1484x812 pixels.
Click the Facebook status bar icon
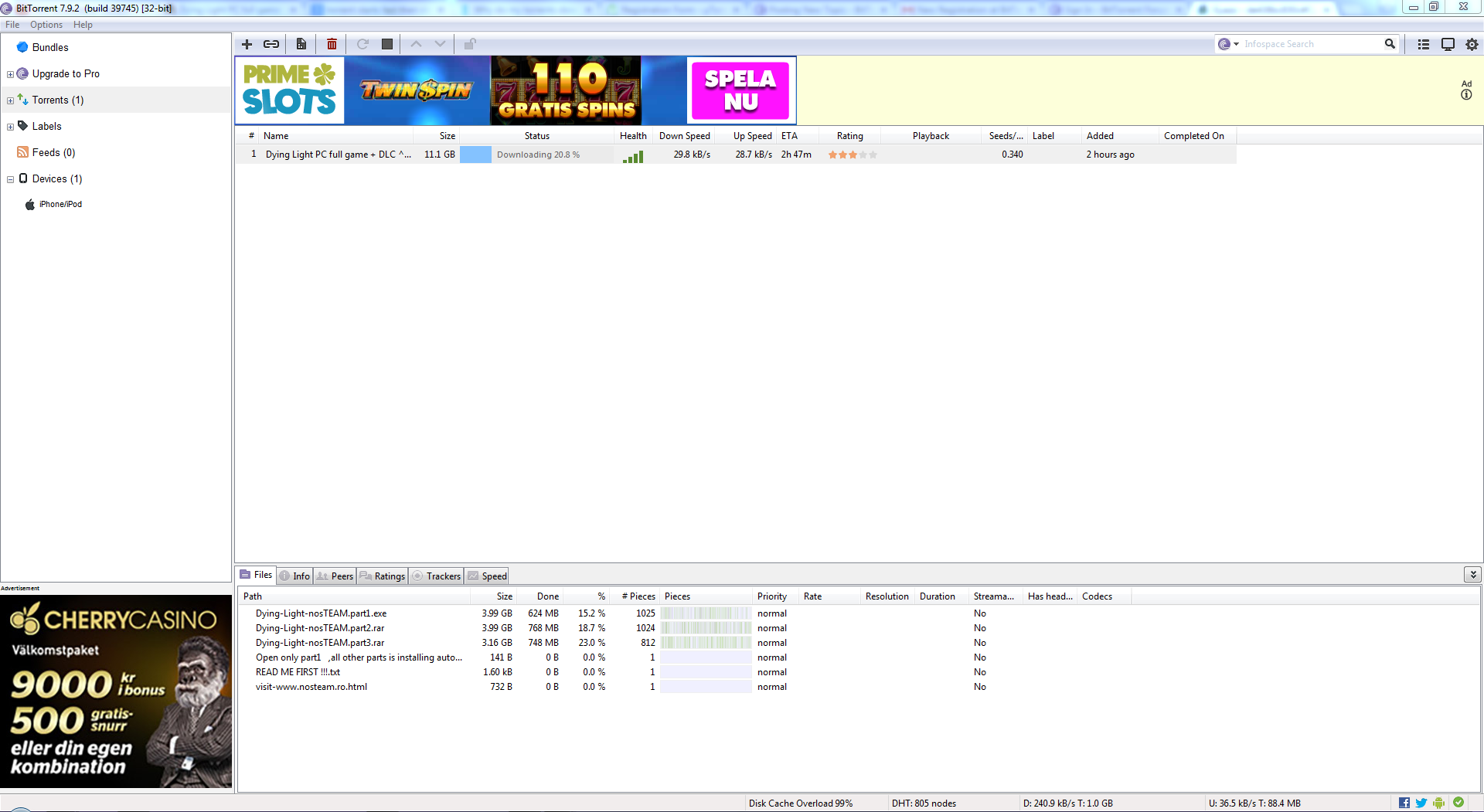click(1404, 803)
